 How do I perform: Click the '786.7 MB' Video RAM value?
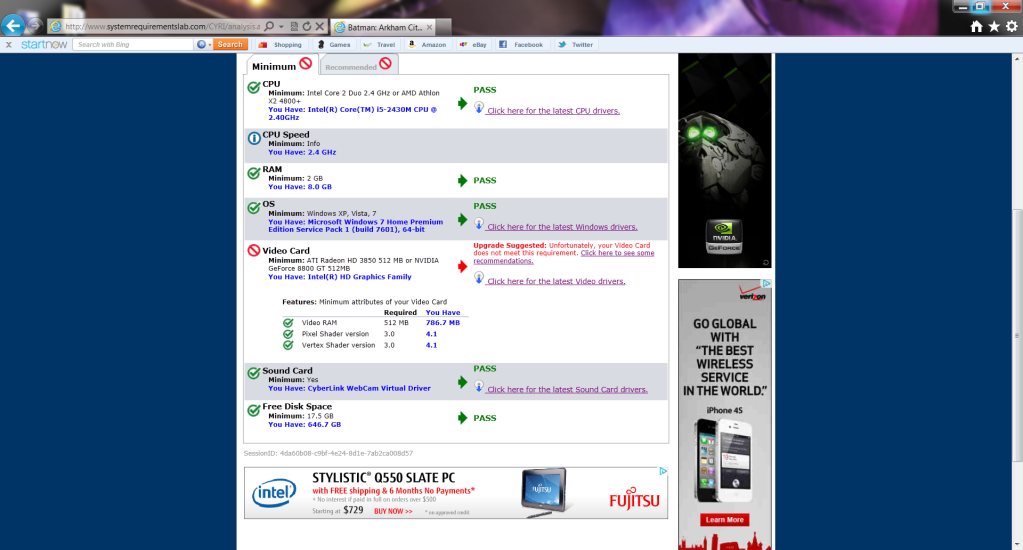pos(442,322)
